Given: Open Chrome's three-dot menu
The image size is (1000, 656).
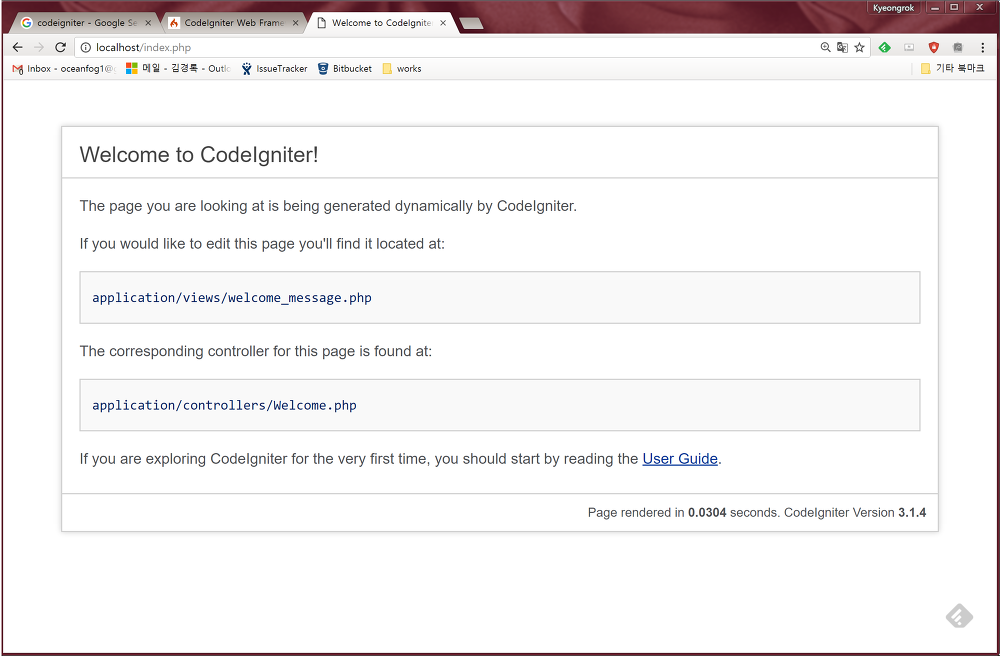Looking at the screenshot, I should point(982,47).
